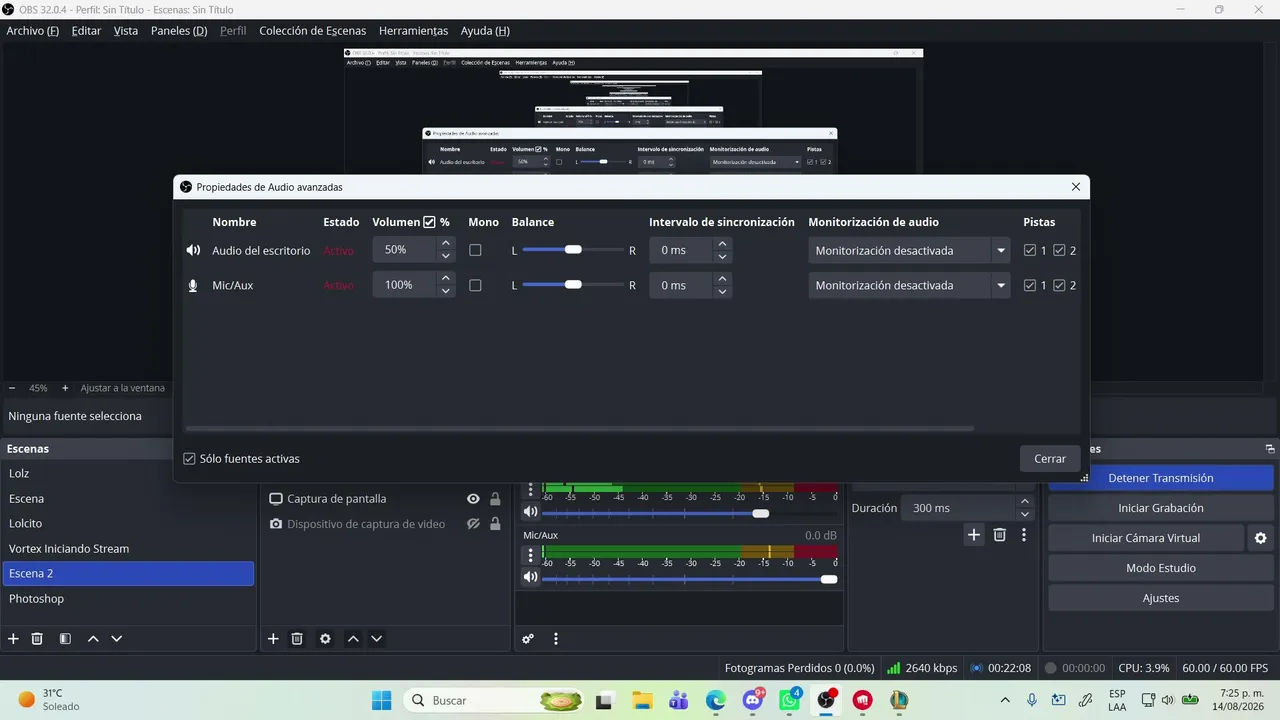Screen dimensions: 1280x720
Task: Open Discord from the taskbar
Action: click(x=753, y=700)
